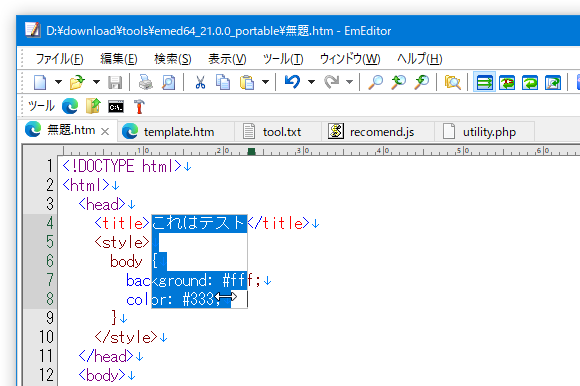Close the 無題.htm tab

click(105, 131)
